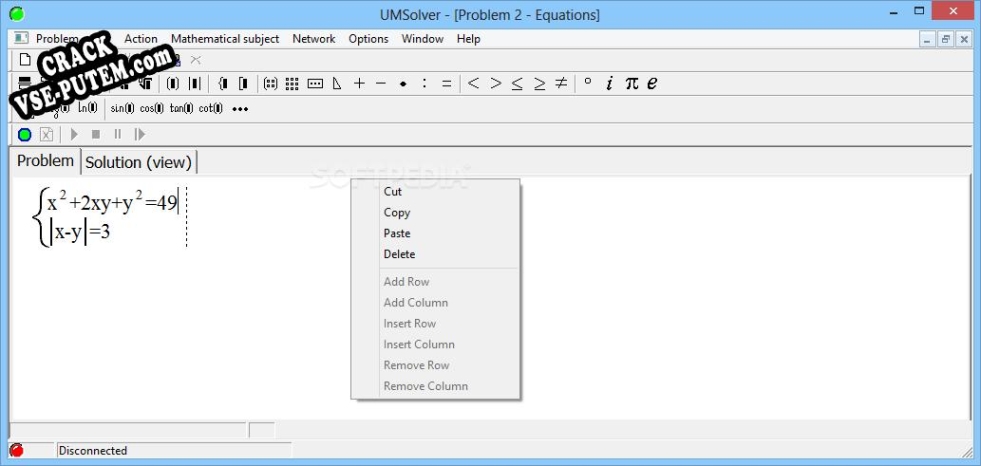Viewport: 981px width, 466px height.
Task: Open the Options menu
Action: (x=369, y=39)
